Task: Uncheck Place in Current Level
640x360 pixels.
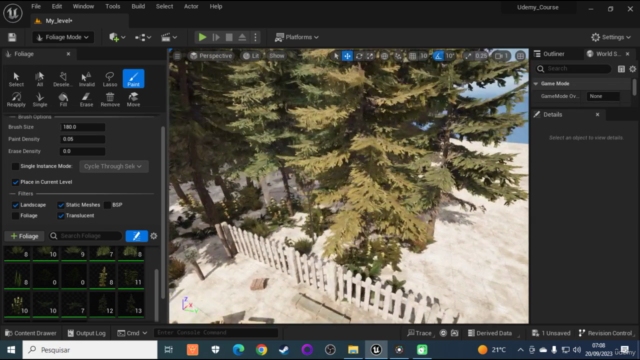Action: coord(16,182)
